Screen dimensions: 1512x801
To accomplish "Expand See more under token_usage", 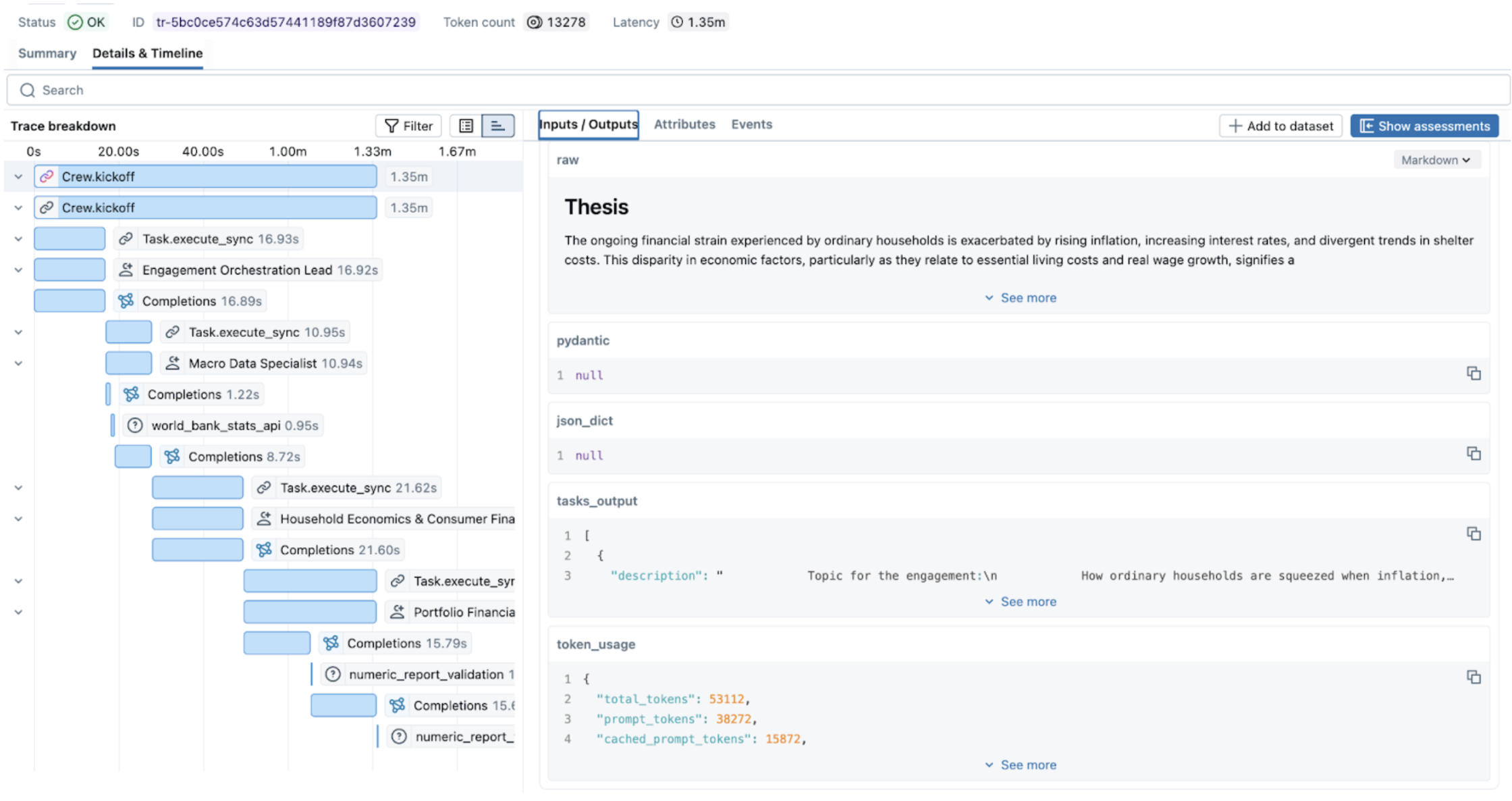I will click(x=1020, y=765).
